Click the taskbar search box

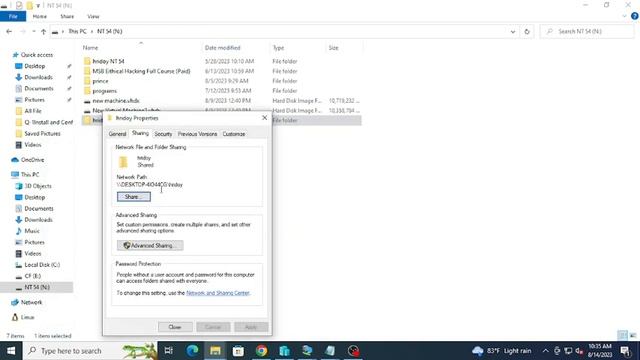coord(90,351)
